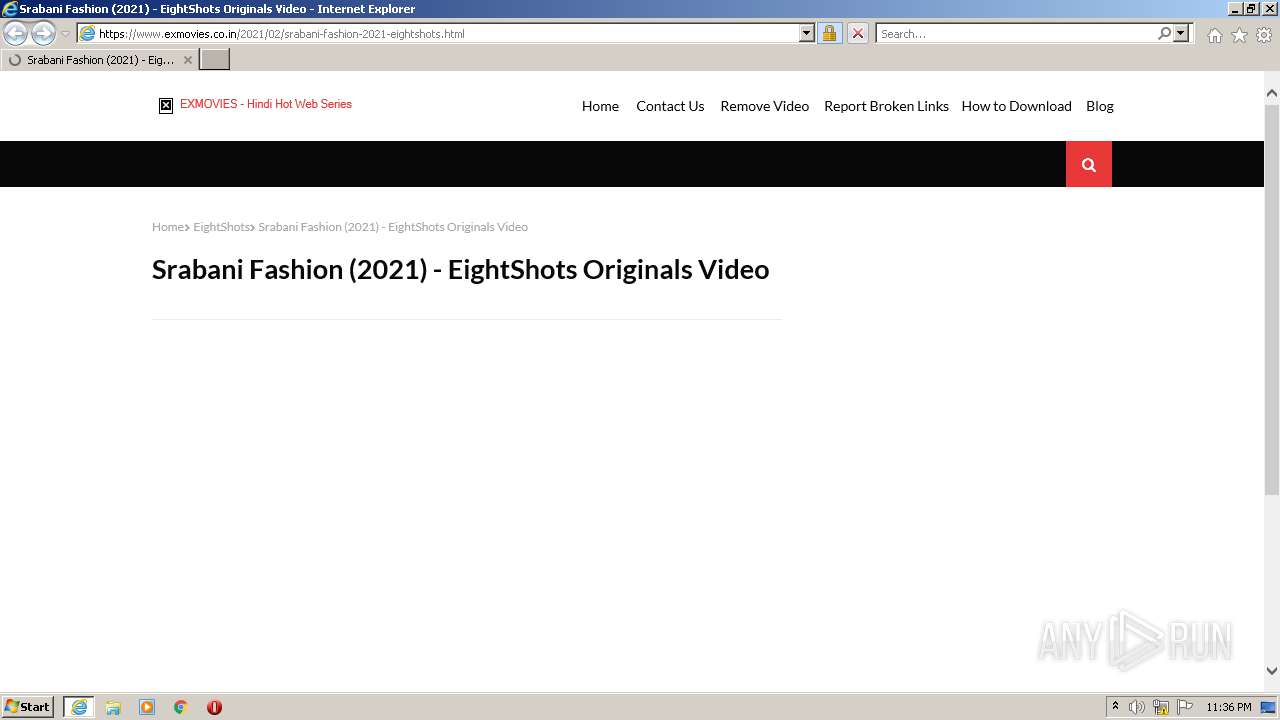The height and width of the screenshot is (720, 1280).
Task: Click the EightShots breadcrumb link
Action: [x=221, y=227]
